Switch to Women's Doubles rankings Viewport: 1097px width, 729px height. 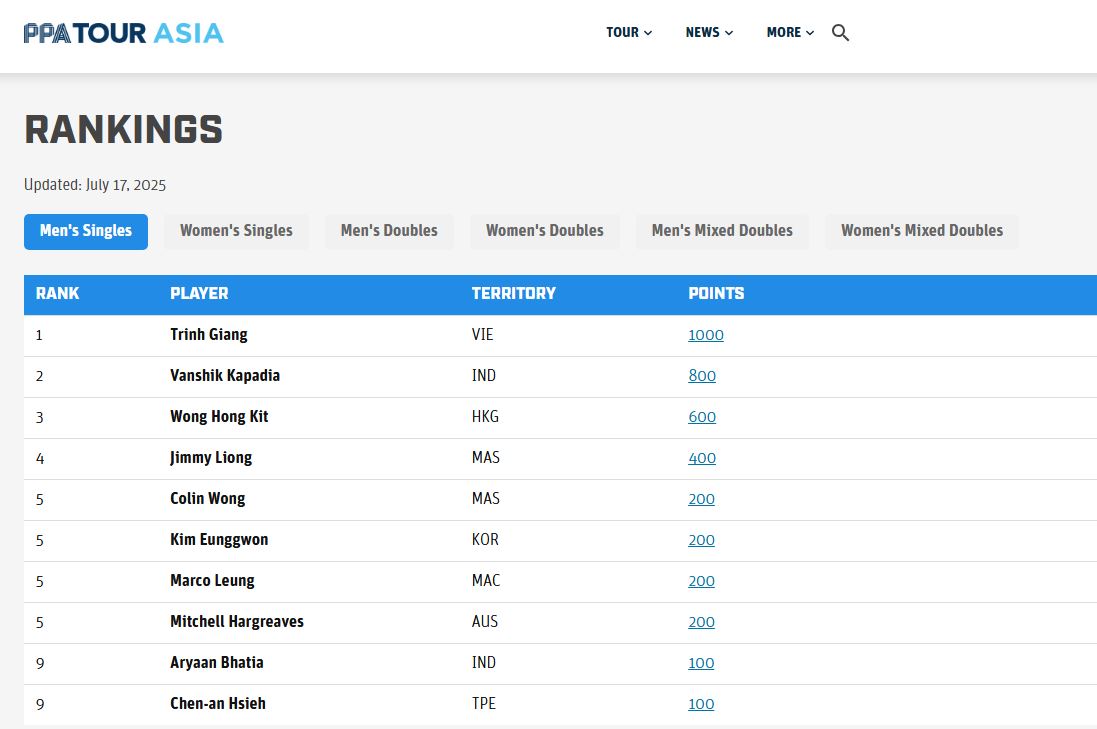click(x=545, y=232)
